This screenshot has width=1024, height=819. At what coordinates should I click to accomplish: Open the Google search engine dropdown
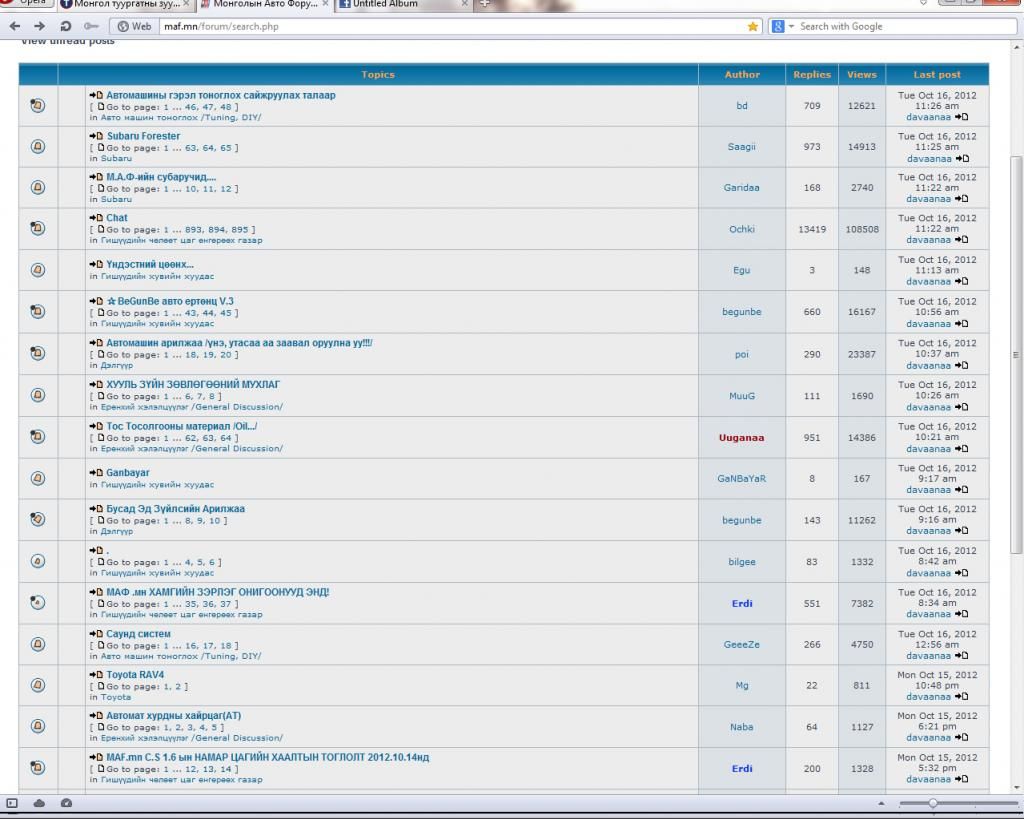[782, 27]
